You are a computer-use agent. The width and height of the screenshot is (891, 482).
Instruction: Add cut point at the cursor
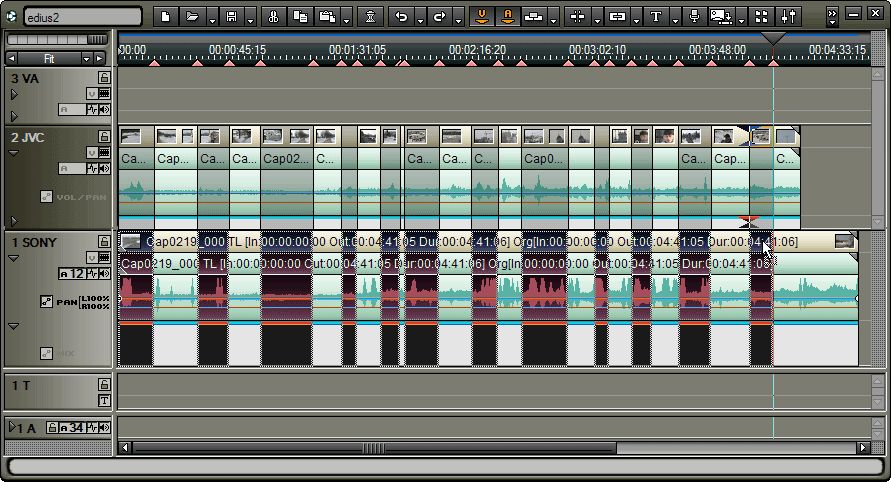click(577, 16)
